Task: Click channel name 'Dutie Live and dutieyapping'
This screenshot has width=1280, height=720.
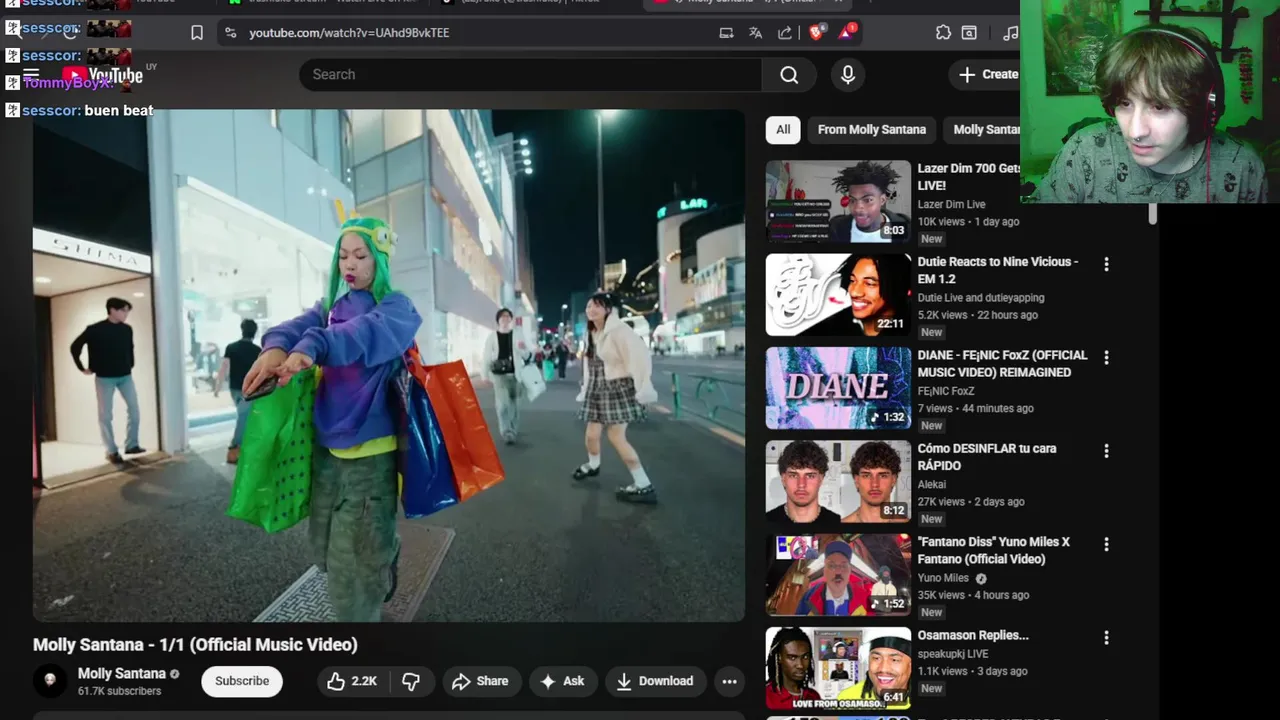Action: 981,298
